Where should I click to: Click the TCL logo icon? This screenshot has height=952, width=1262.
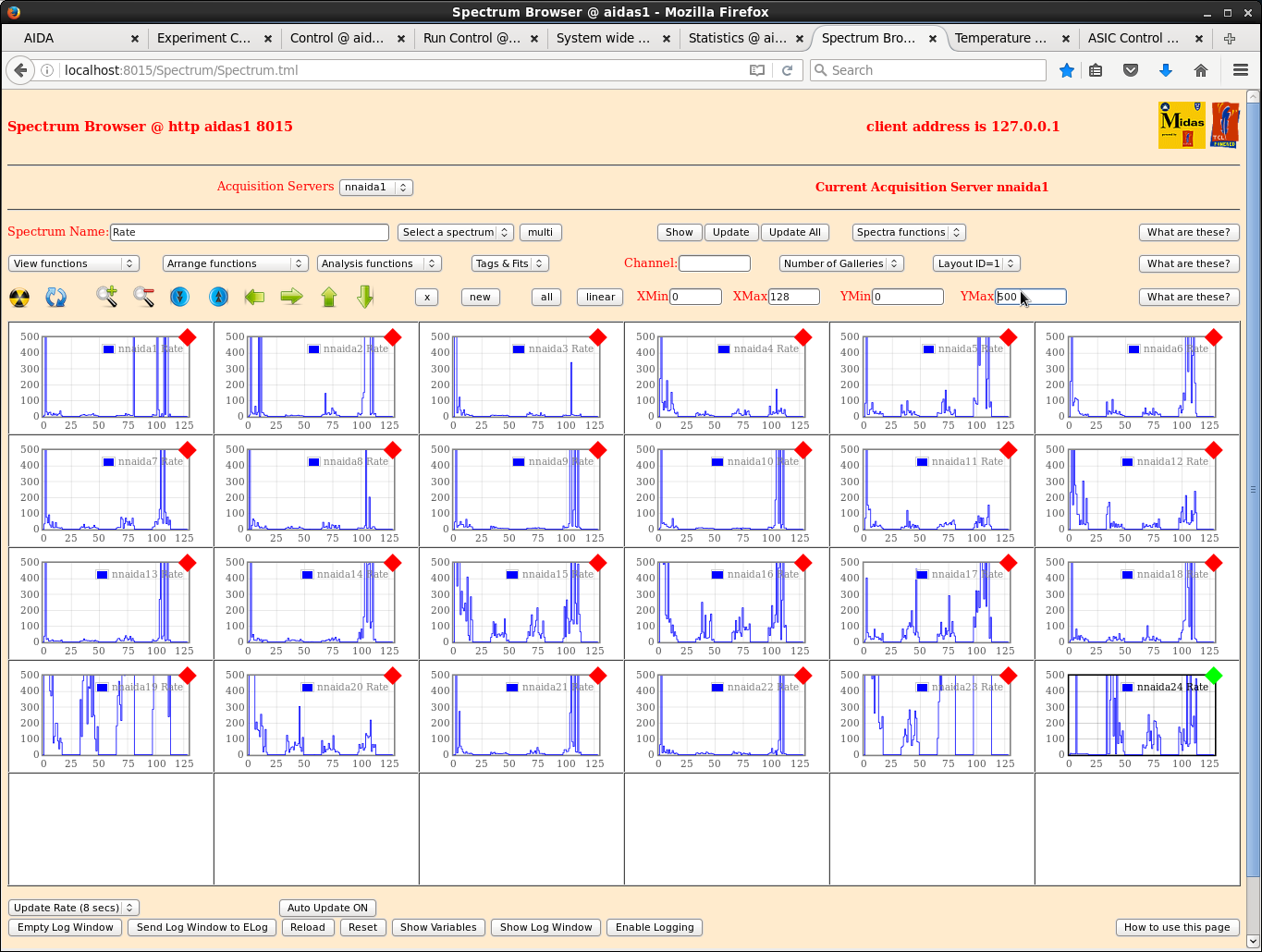1224,125
